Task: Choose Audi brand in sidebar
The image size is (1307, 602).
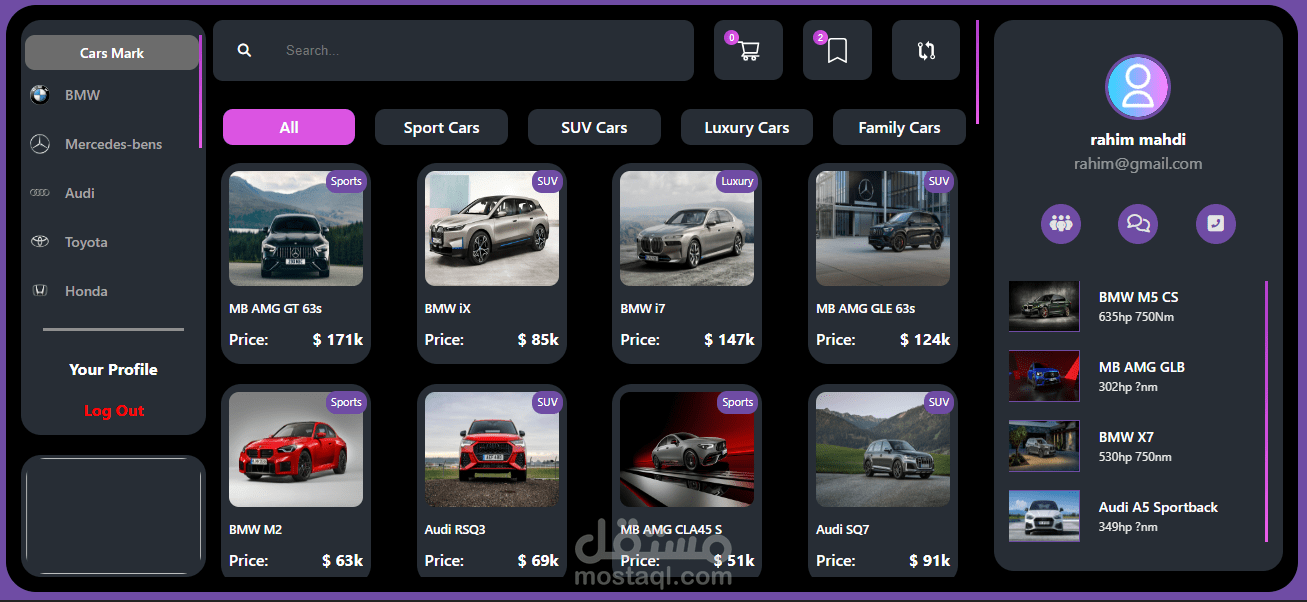Action: (x=80, y=193)
